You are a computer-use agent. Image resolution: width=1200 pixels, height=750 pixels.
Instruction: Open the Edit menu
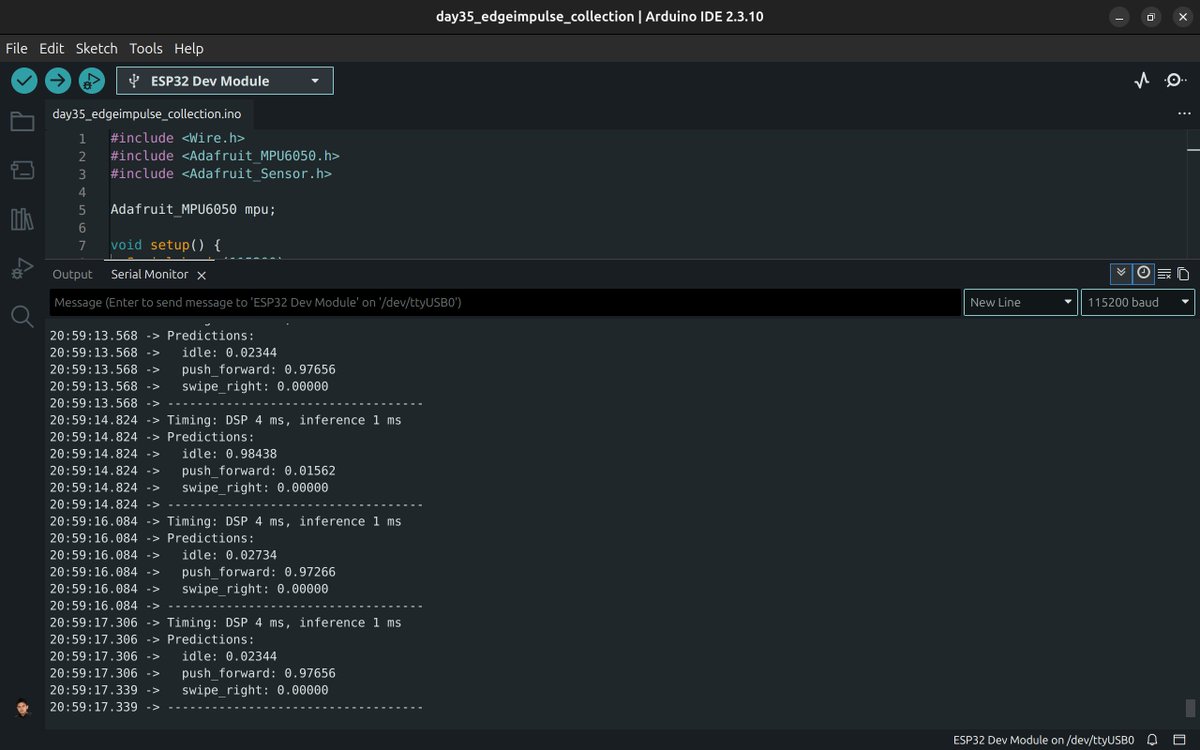click(51, 48)
